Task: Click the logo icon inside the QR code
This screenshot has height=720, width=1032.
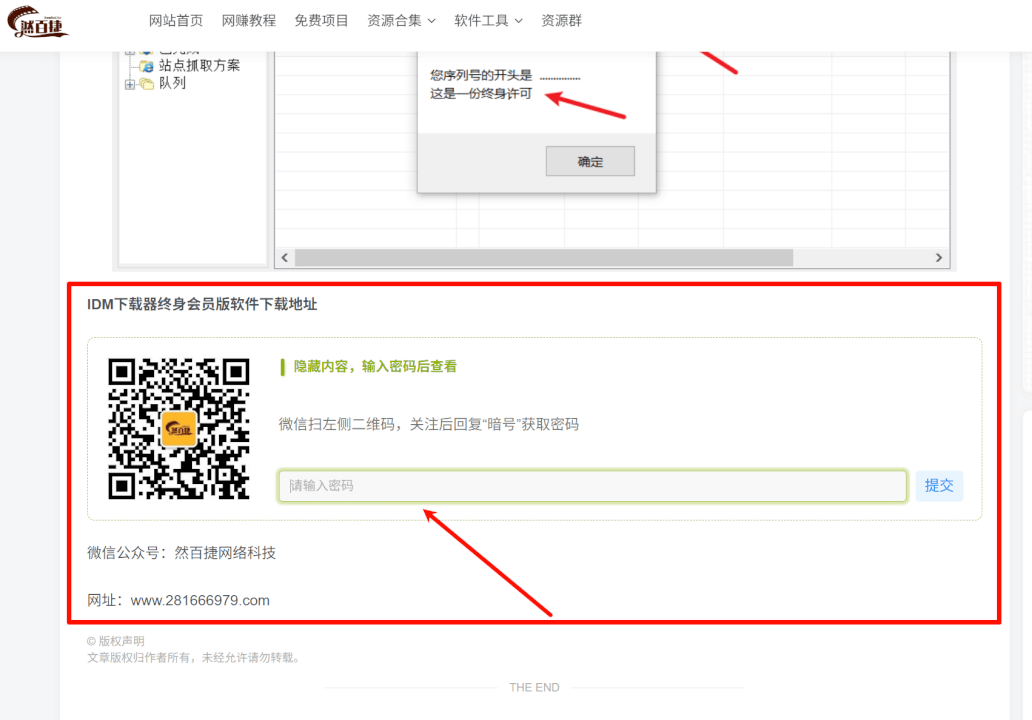Action: click(179, 428)
